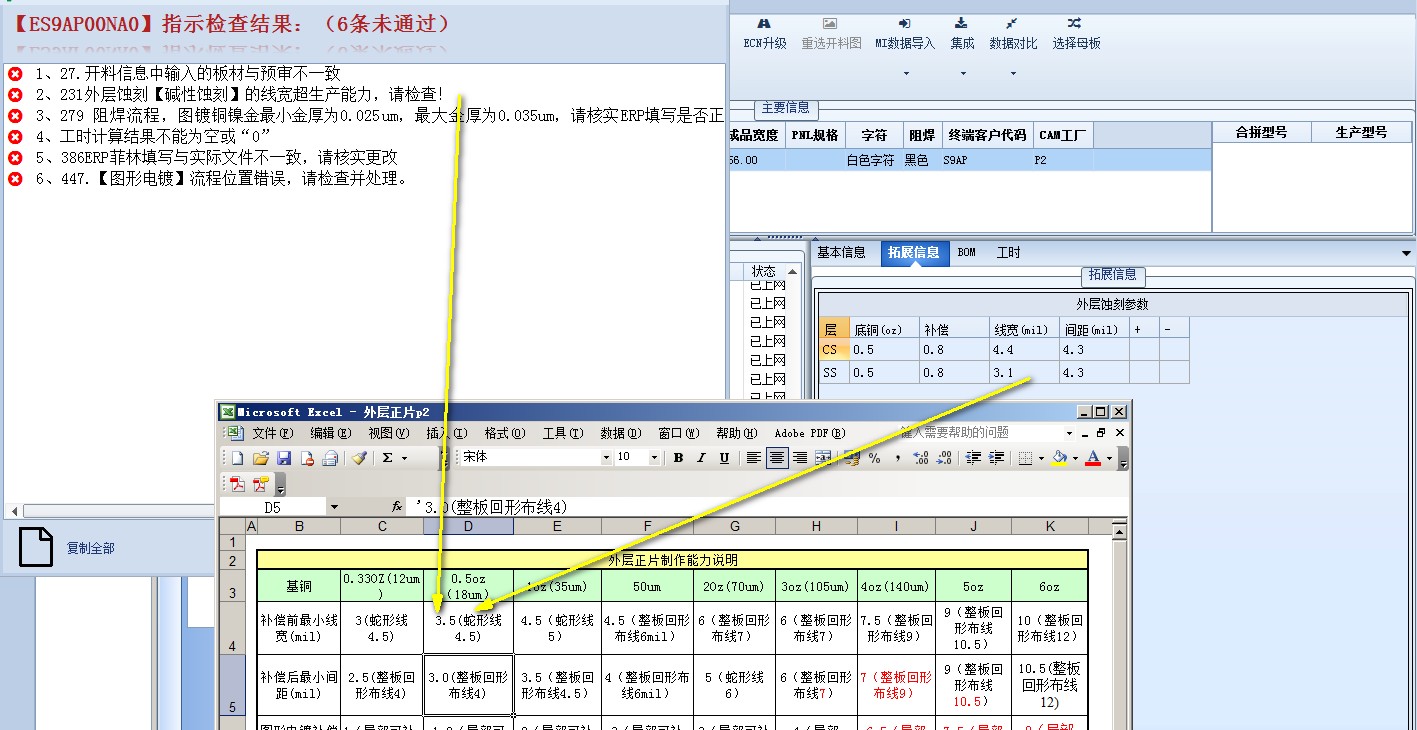The width and height of the screenshot is (1417, 730).
Task: Switch to the BOM tab
Action: coord(967,253)
